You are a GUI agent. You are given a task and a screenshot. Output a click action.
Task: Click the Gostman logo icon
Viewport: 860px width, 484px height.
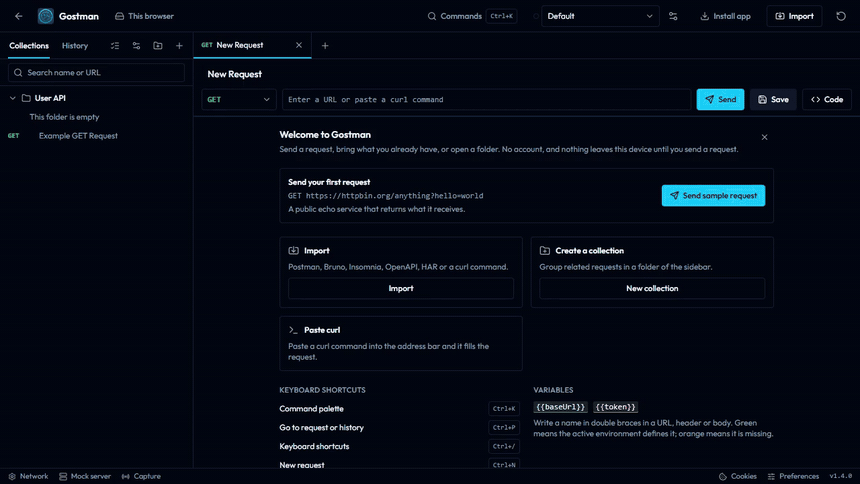(x=46, y=16)
